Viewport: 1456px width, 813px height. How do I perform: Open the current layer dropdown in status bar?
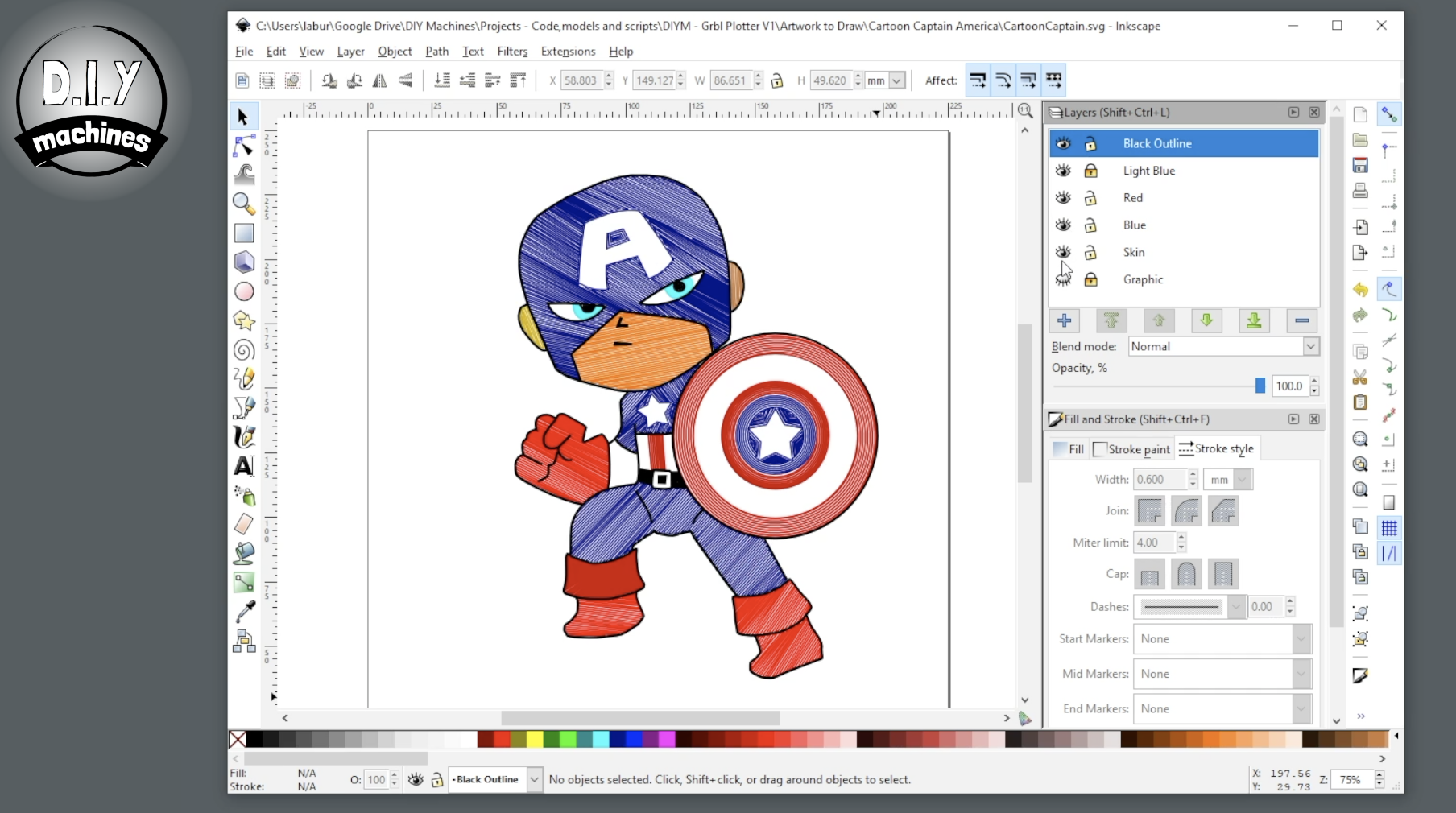pyautogui.click(x=494, y=779)
